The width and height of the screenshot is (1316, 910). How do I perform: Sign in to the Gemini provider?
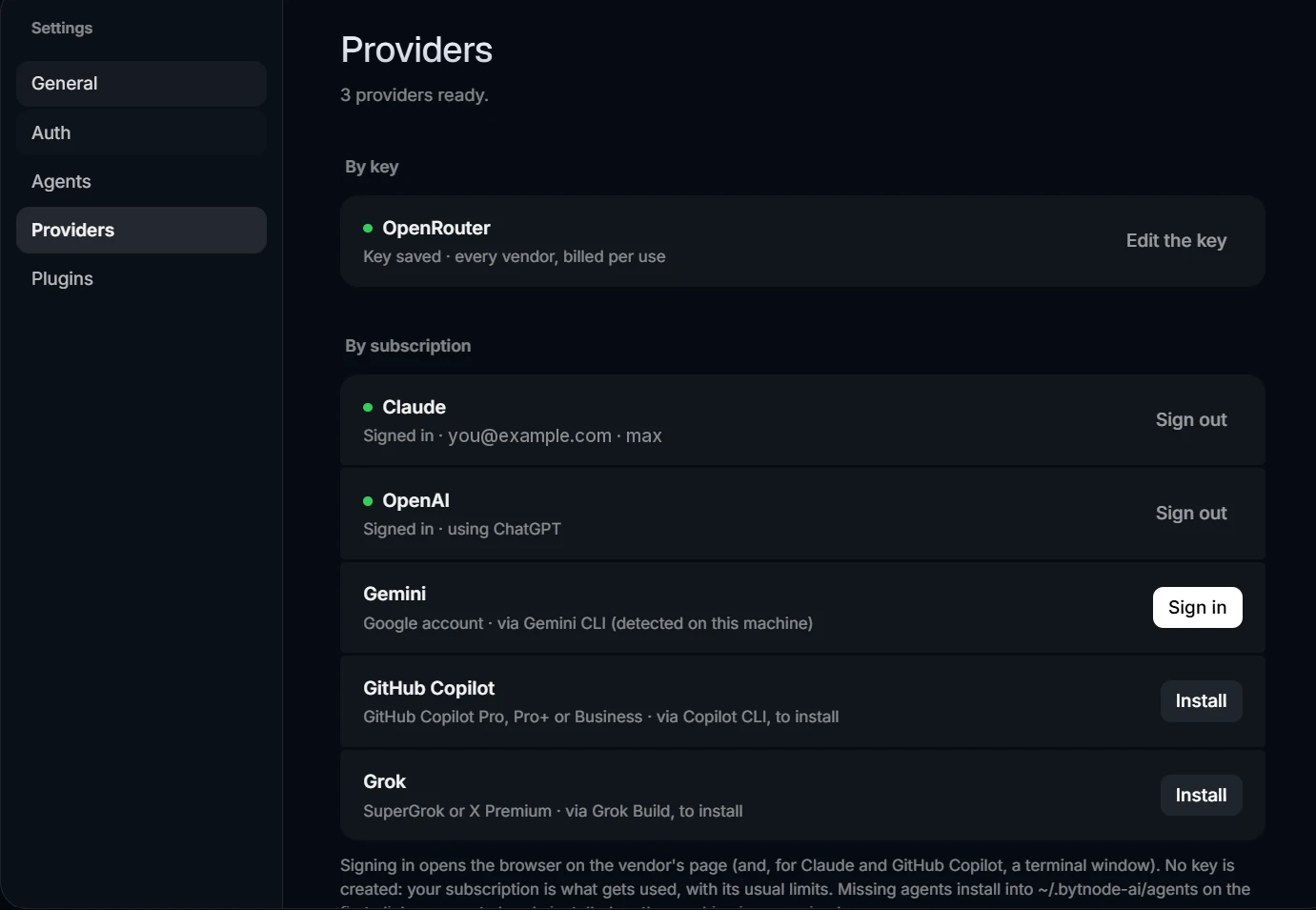[1198, 608]
